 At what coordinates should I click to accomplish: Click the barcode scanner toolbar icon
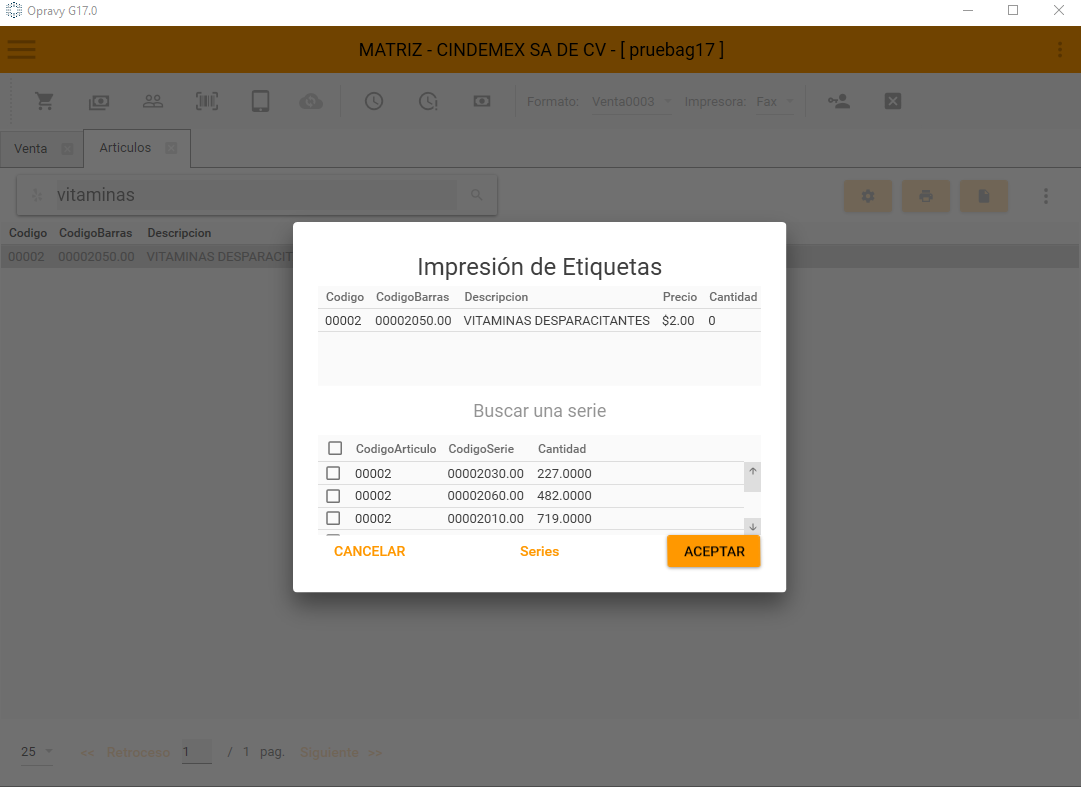point(207,101)
